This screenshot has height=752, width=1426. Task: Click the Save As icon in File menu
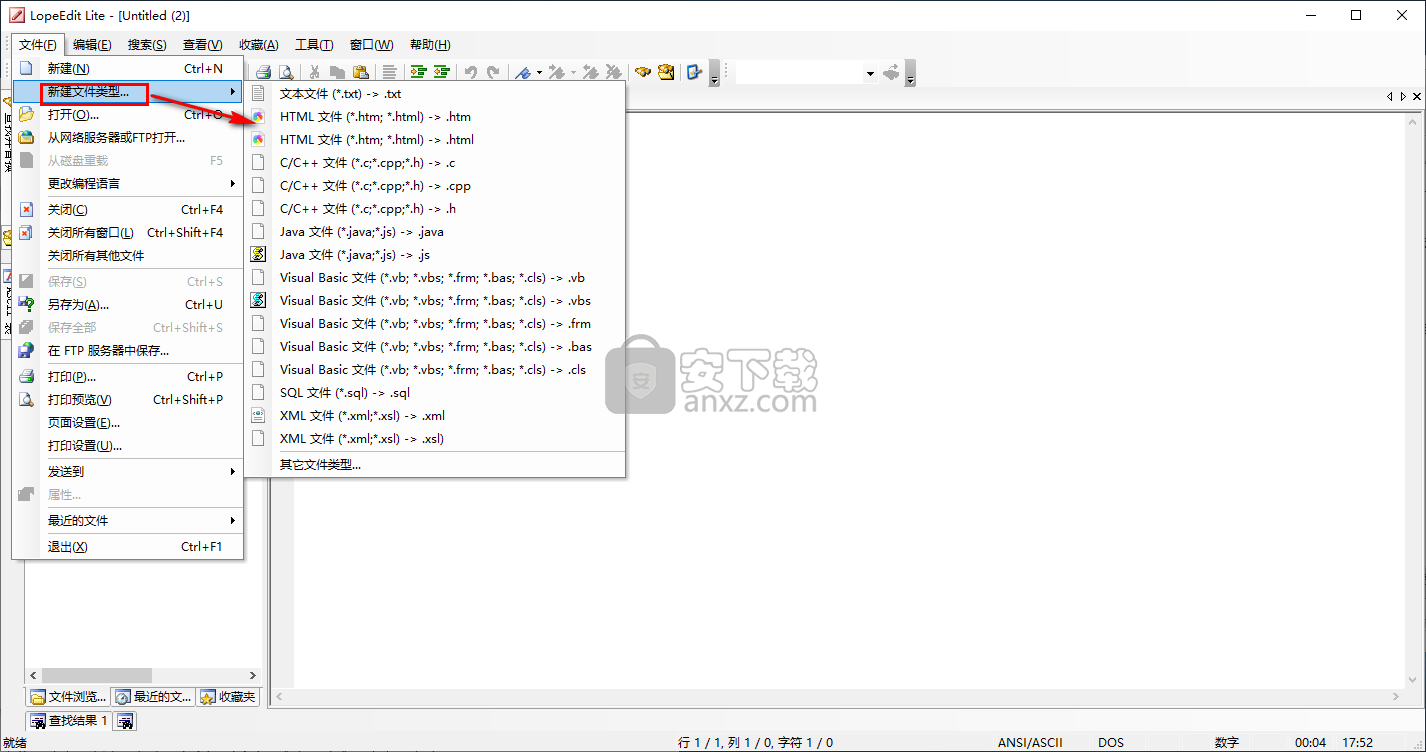tap(27, 304)
